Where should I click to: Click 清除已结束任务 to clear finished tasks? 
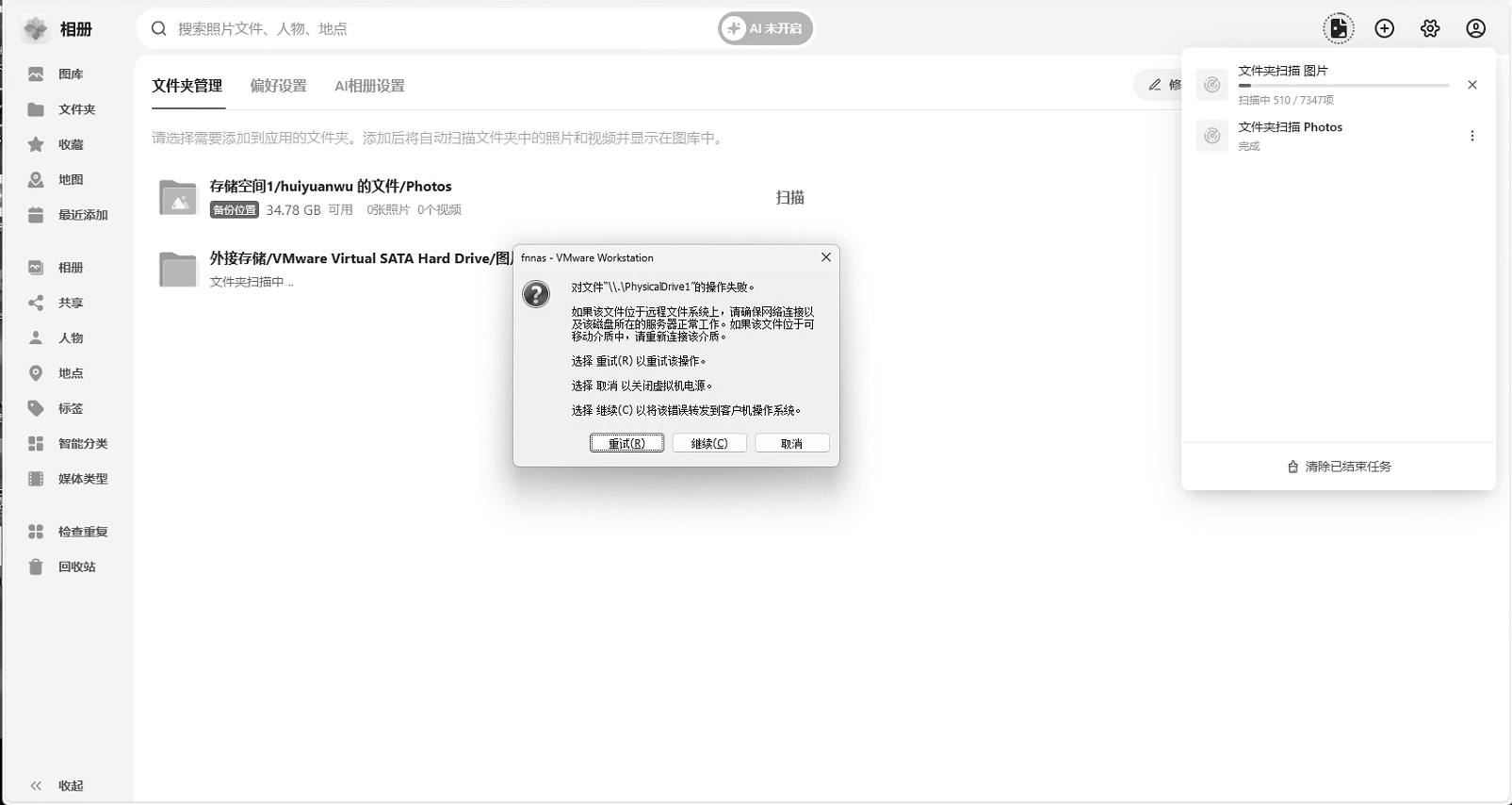point(1339,467)
